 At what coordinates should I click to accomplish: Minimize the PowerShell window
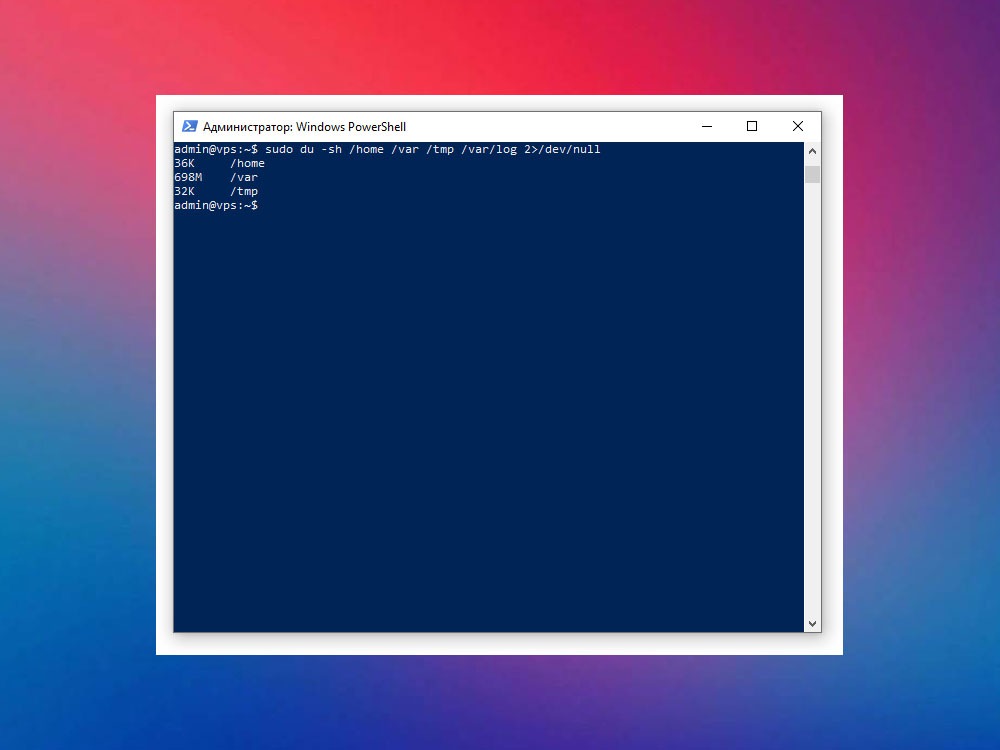[x=707, y=126]
